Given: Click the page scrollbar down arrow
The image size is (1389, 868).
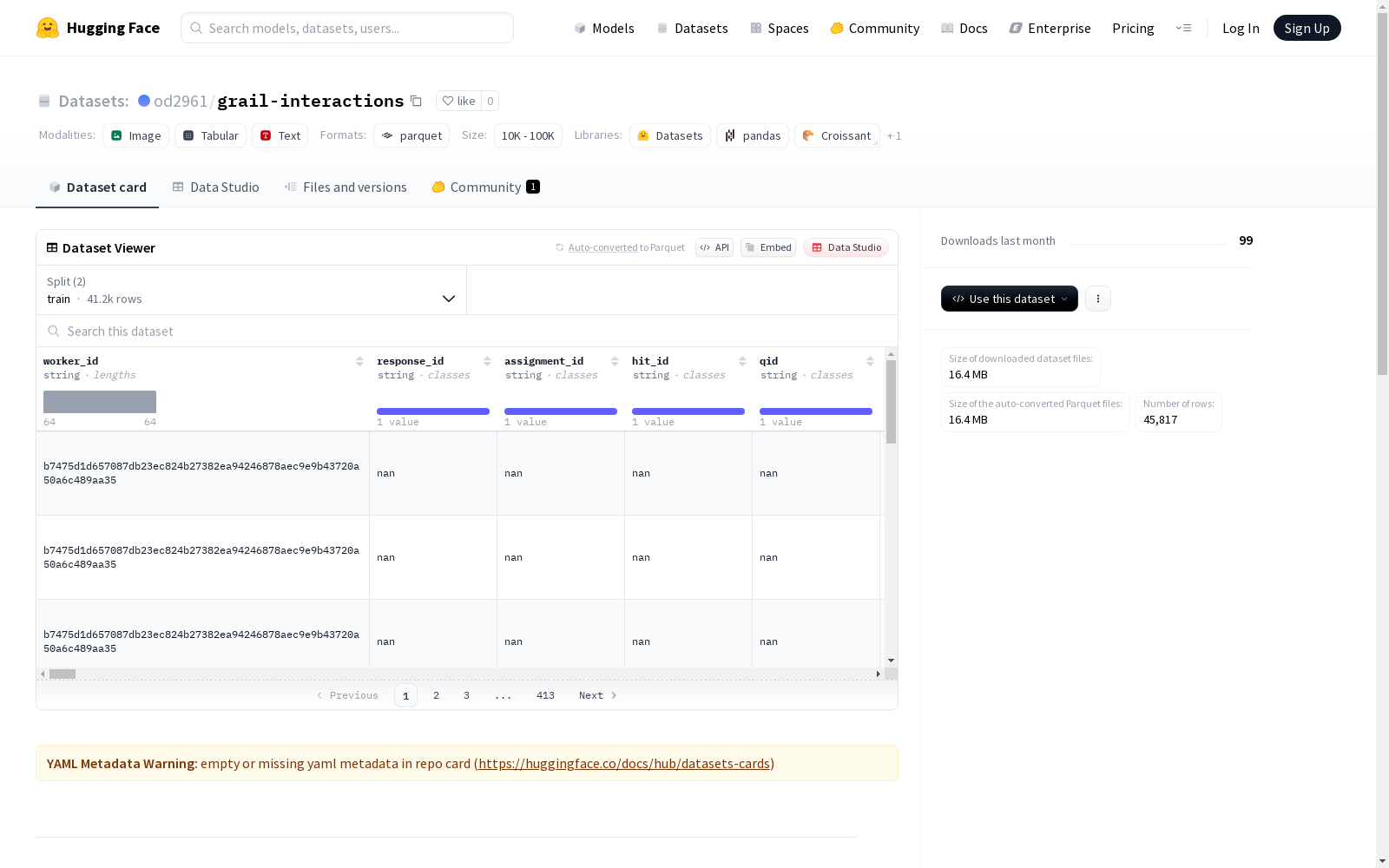Looking at the screenshot, I should (x=1382, y=861).
